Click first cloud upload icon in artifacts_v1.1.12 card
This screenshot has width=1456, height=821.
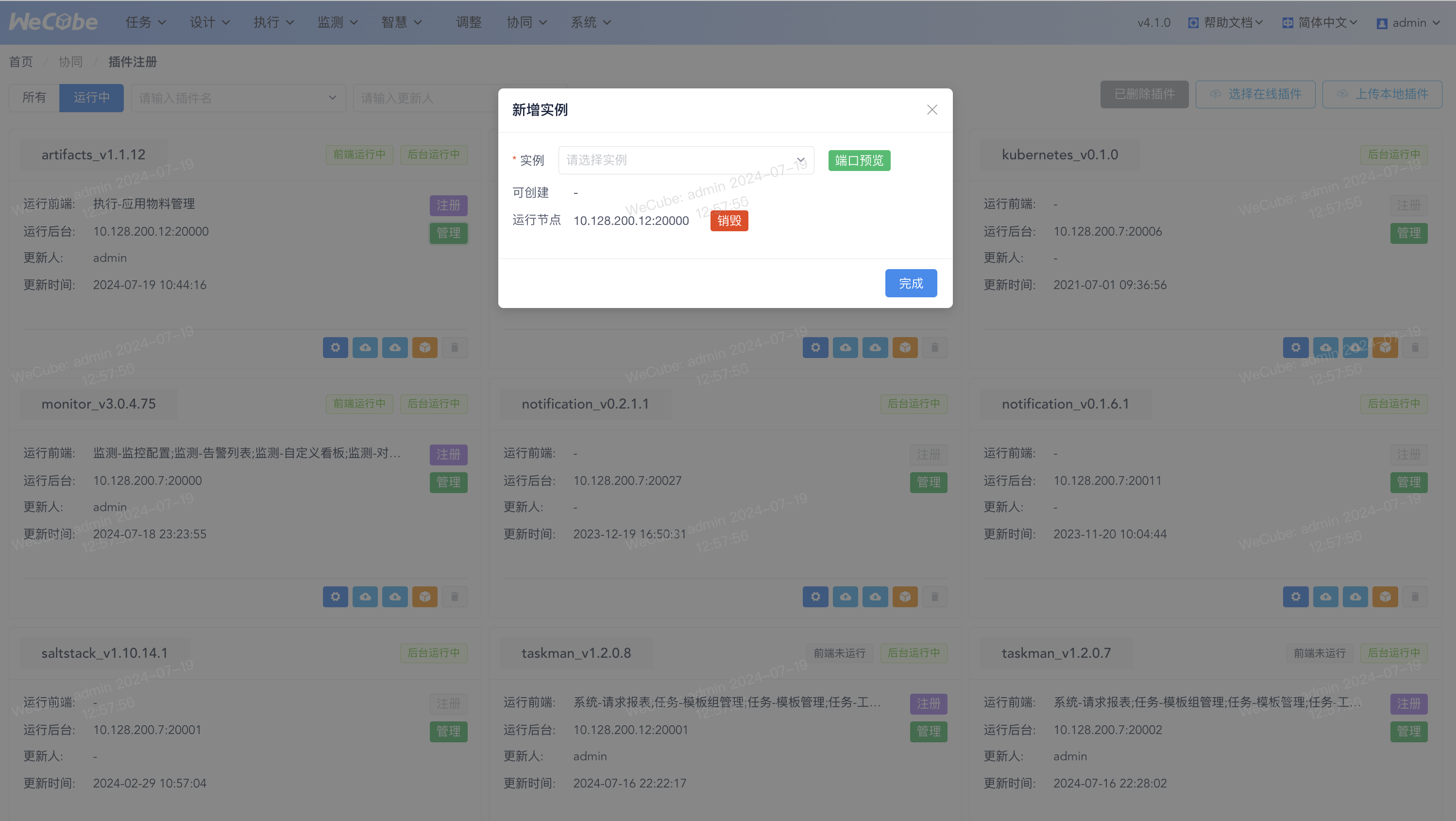[365, 347]
